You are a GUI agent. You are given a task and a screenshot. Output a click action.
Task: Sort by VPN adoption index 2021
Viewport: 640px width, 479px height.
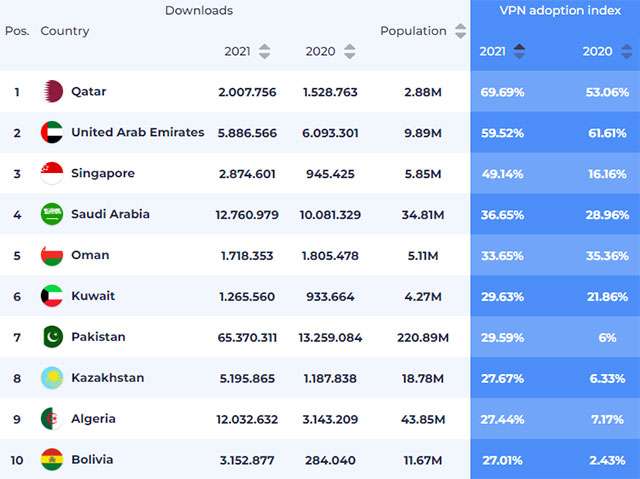[x=518, y=52]
